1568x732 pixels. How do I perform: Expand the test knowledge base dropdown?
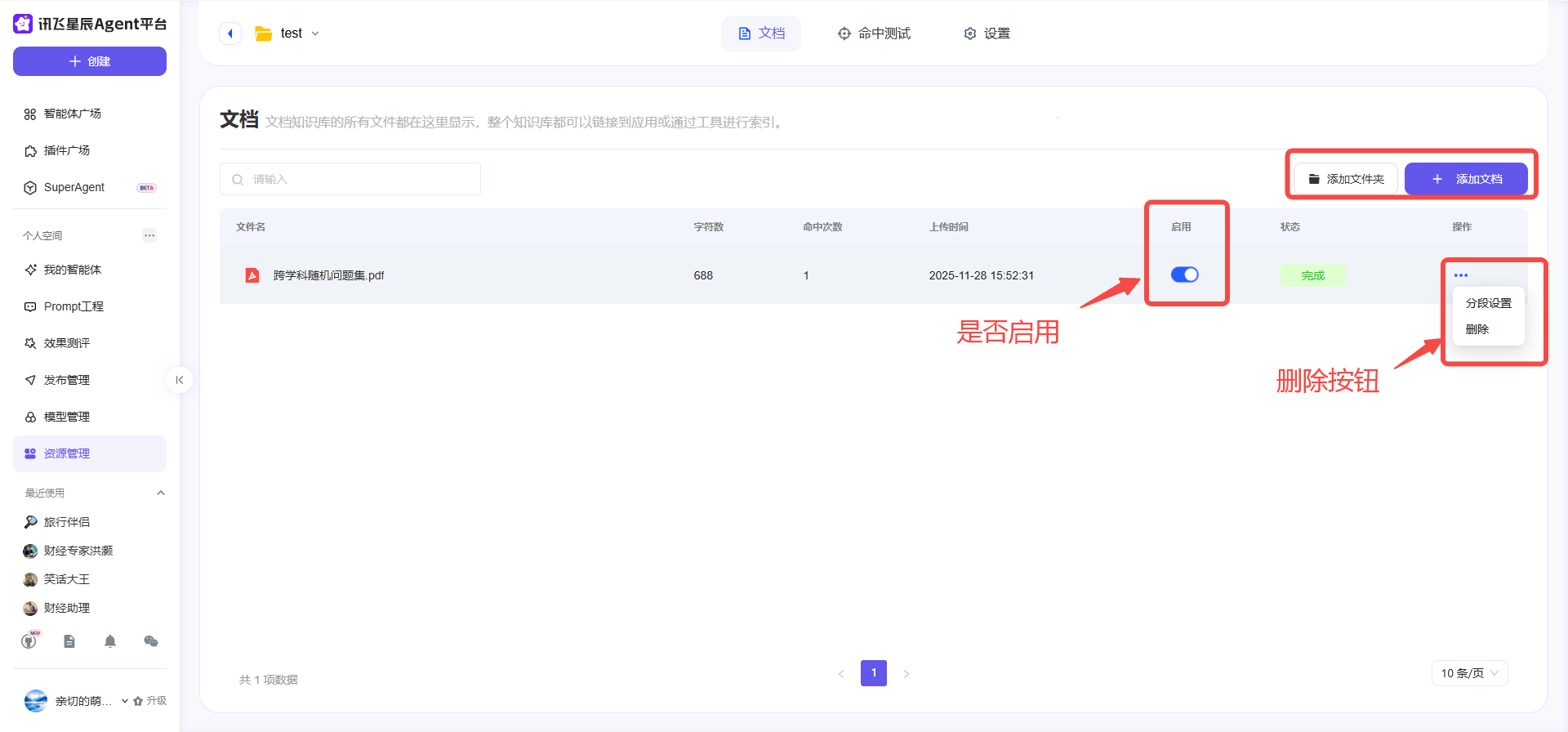pyautogui.click(x=315, y=33)
